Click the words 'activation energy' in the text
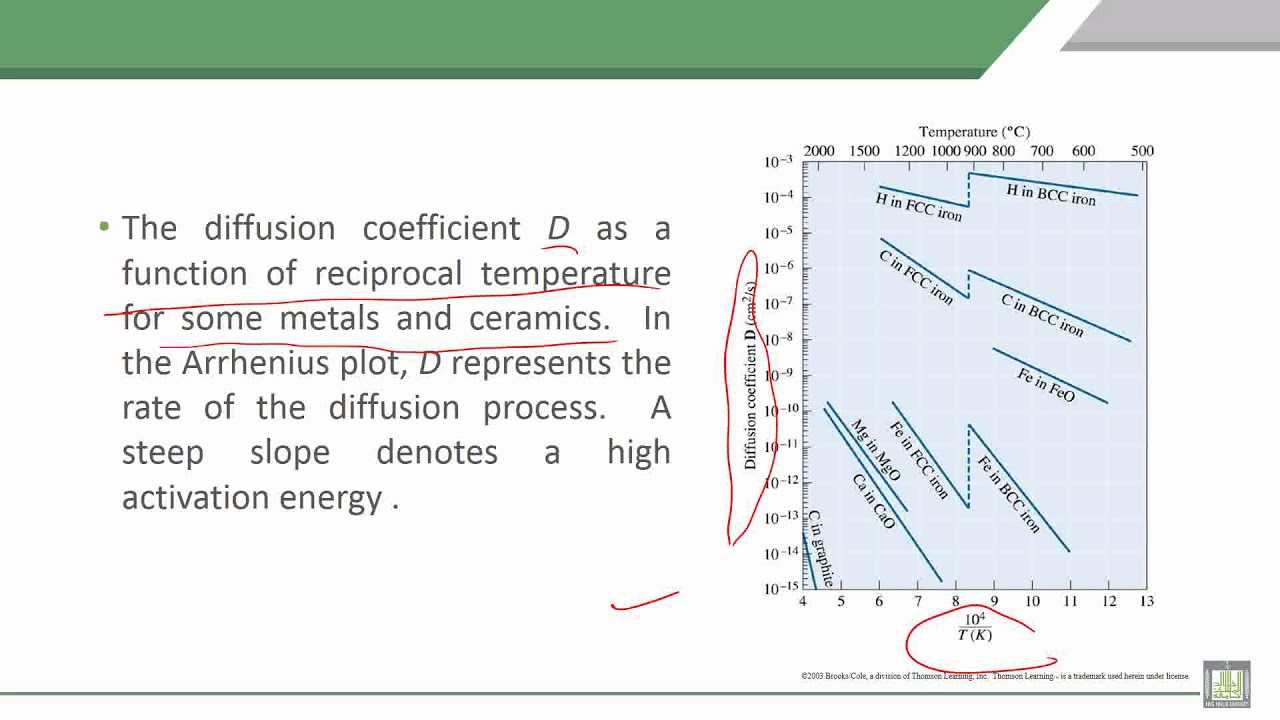The width and height of the screenshot is (1280, 720). (252, 498)
